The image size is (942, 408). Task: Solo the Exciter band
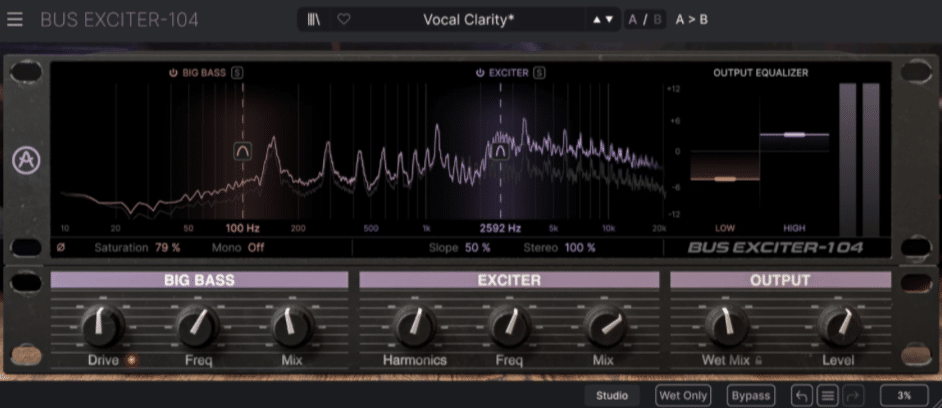[x=539, y=73]
